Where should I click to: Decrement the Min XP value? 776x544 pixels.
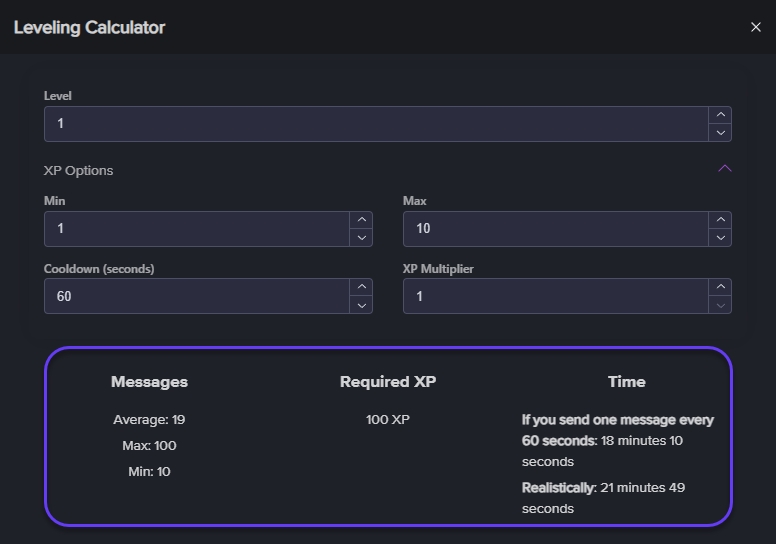pyautogui.click(x=361, y=237)
